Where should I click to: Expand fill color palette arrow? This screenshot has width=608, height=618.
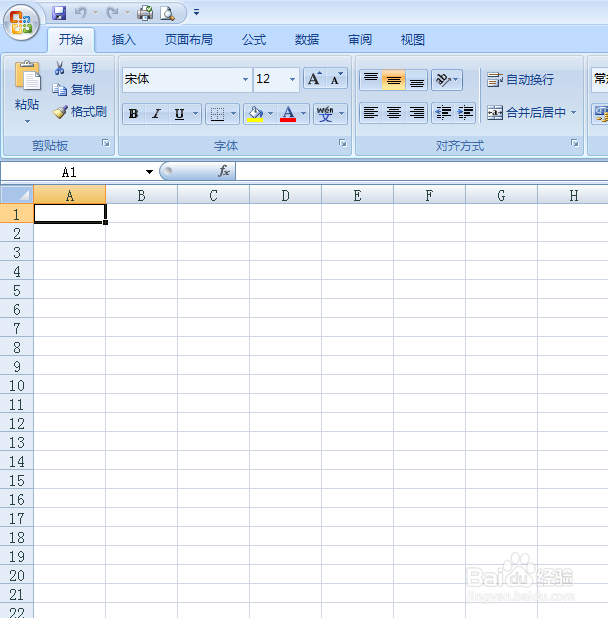270,114
